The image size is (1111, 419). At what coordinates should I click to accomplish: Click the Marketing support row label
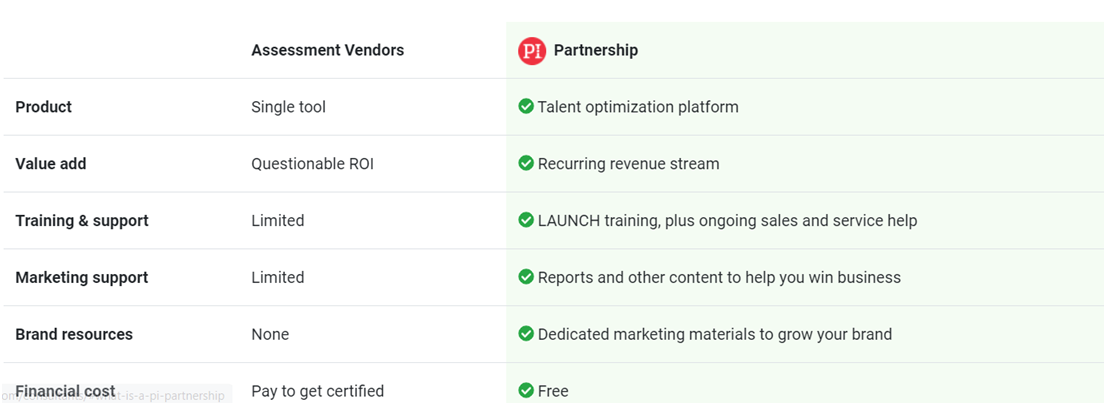coord(81,277)
